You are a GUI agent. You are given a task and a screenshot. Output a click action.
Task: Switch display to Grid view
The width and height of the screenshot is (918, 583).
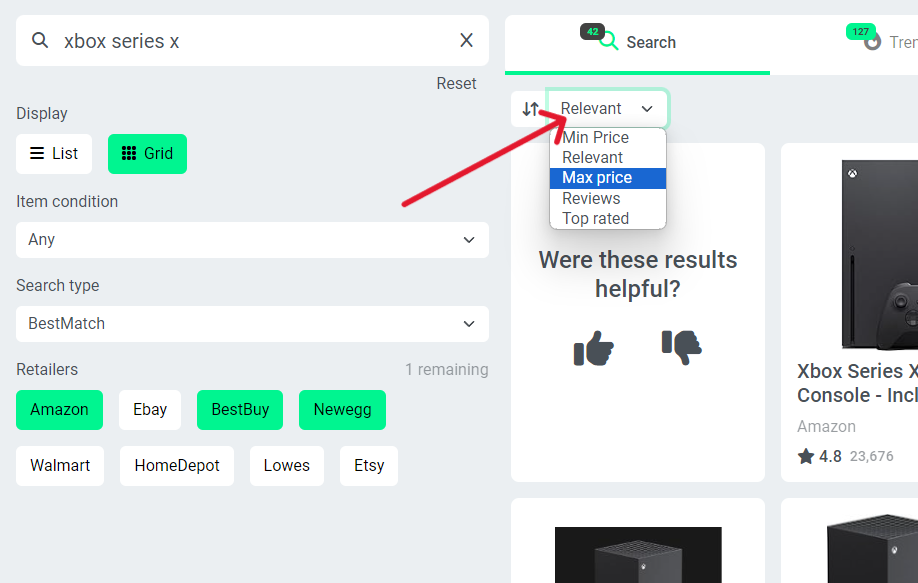(x=148, y=154)
